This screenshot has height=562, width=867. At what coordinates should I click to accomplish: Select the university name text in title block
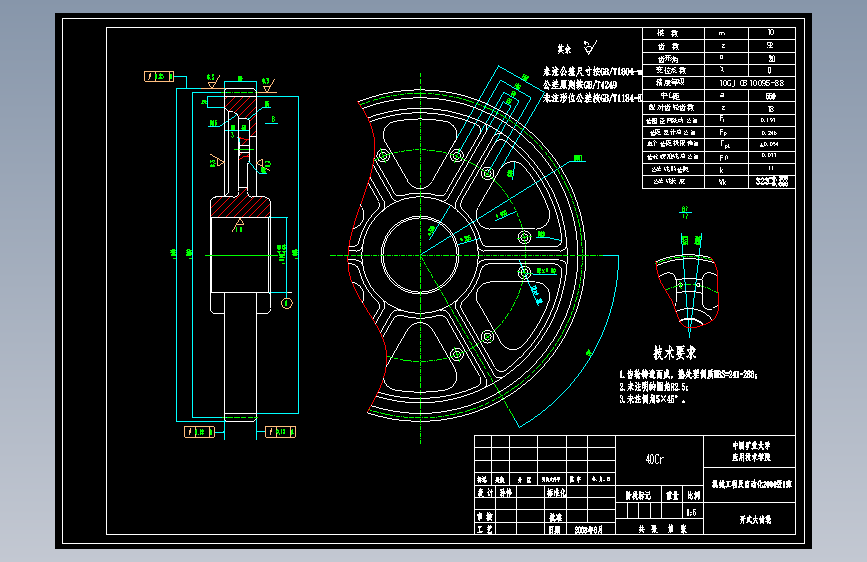point(751,451)
